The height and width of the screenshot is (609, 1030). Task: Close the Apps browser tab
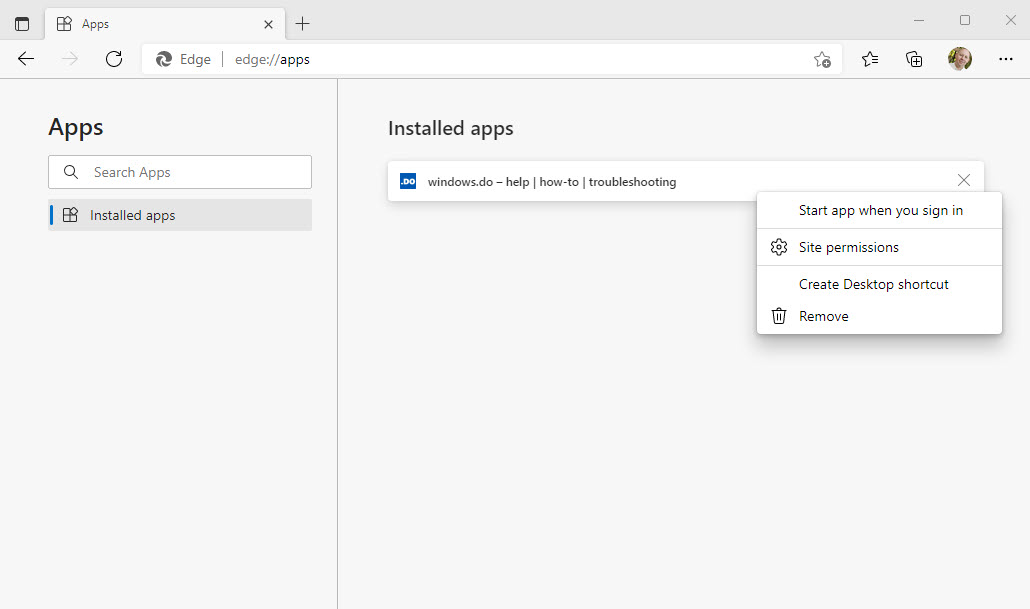tap(268, 24)
